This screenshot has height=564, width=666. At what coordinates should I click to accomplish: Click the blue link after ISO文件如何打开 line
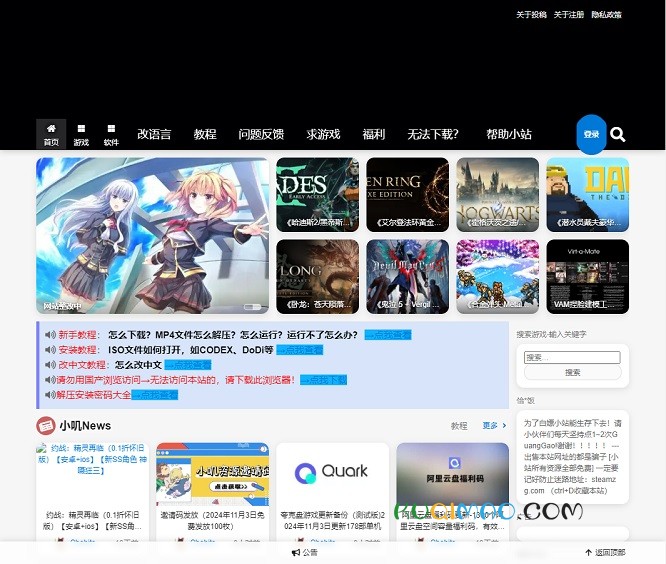point(299,350)
